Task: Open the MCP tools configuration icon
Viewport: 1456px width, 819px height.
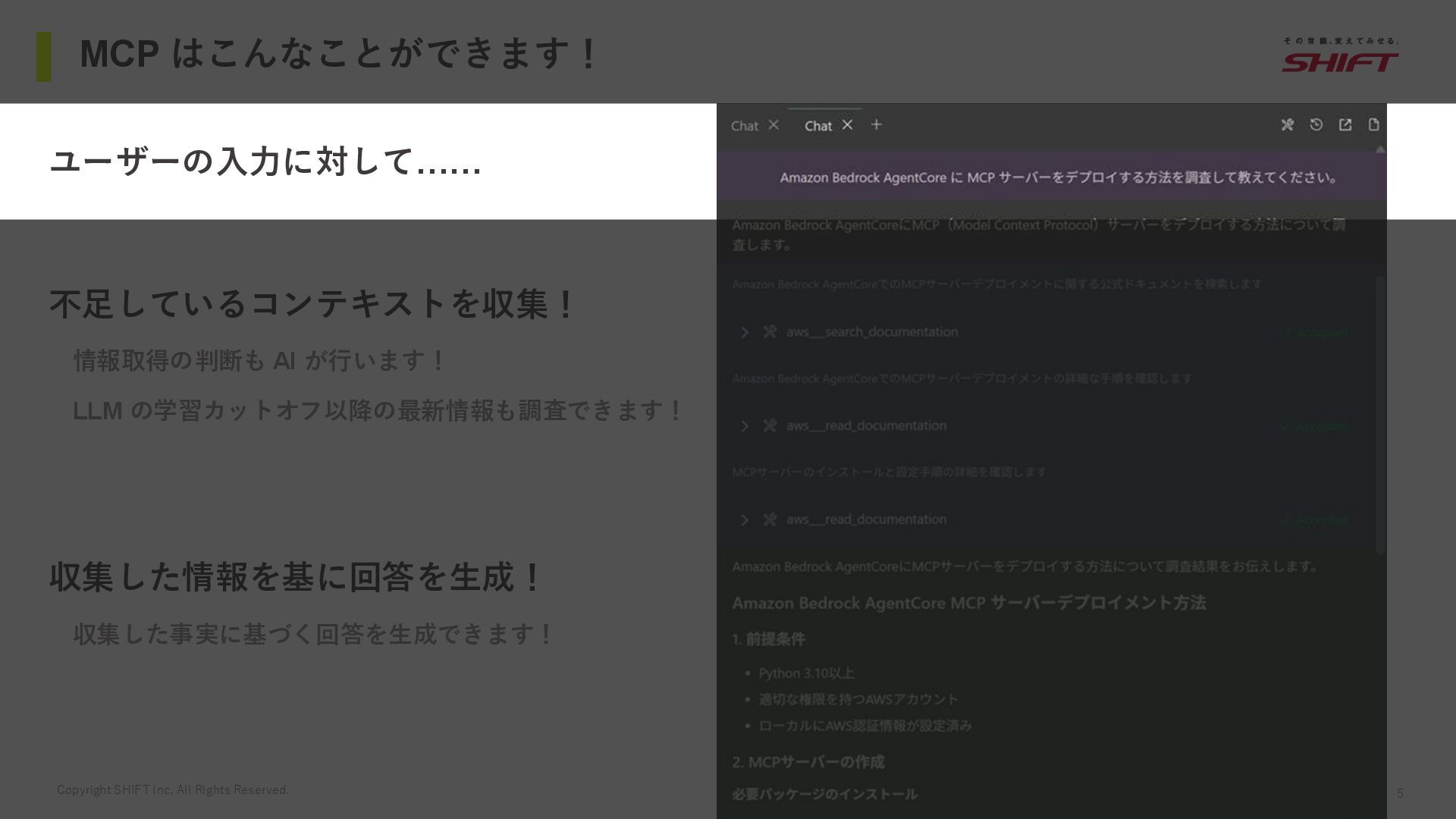Action: (1287, 124)
